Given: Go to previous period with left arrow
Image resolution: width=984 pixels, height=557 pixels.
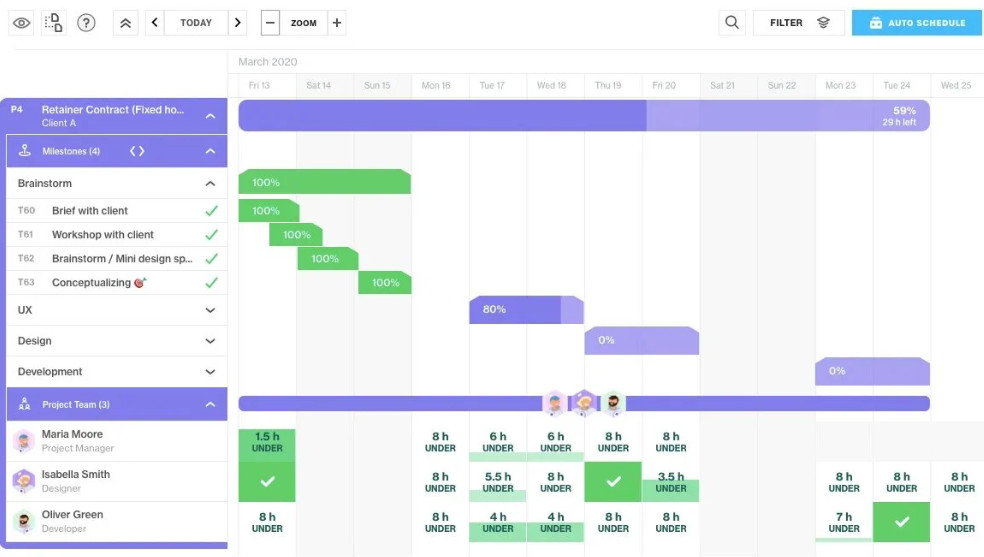Looking at the screenshot, I should tap(155, 23).
